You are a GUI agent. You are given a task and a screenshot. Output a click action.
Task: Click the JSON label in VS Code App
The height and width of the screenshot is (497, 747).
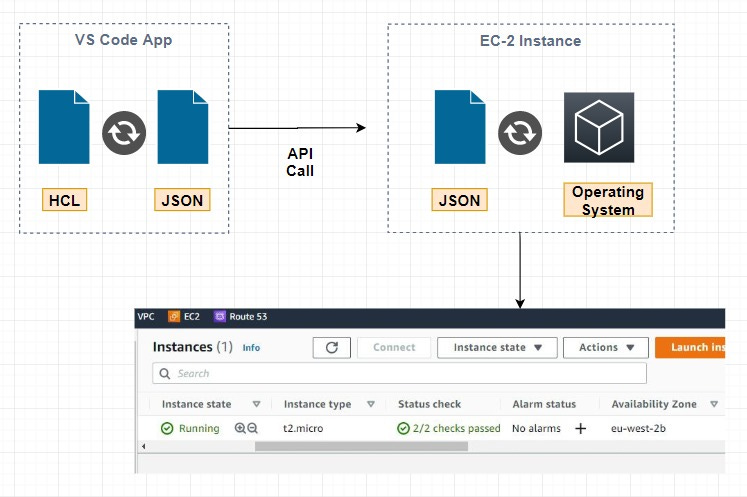182,200
